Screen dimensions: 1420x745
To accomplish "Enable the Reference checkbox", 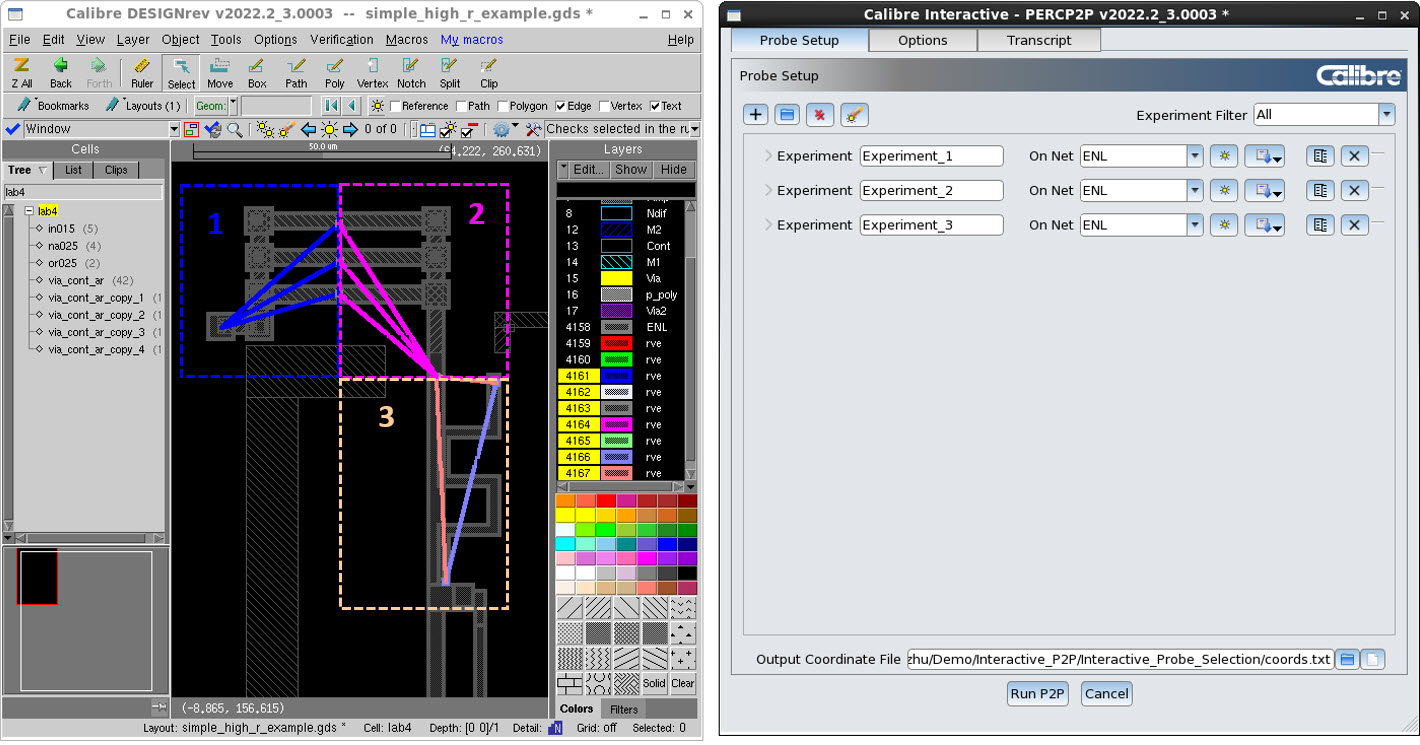I will point(395,106).
